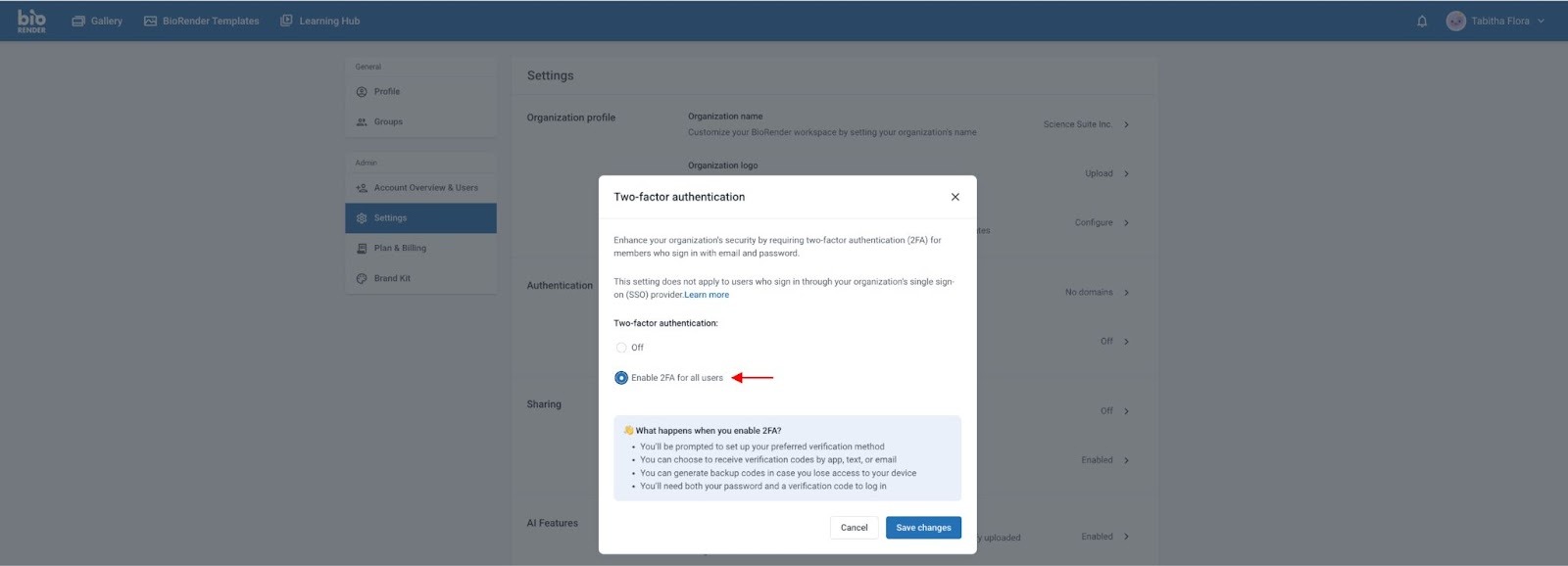Open BioRender Templates in top bar

pyautogui.click(x=210, y=22)
